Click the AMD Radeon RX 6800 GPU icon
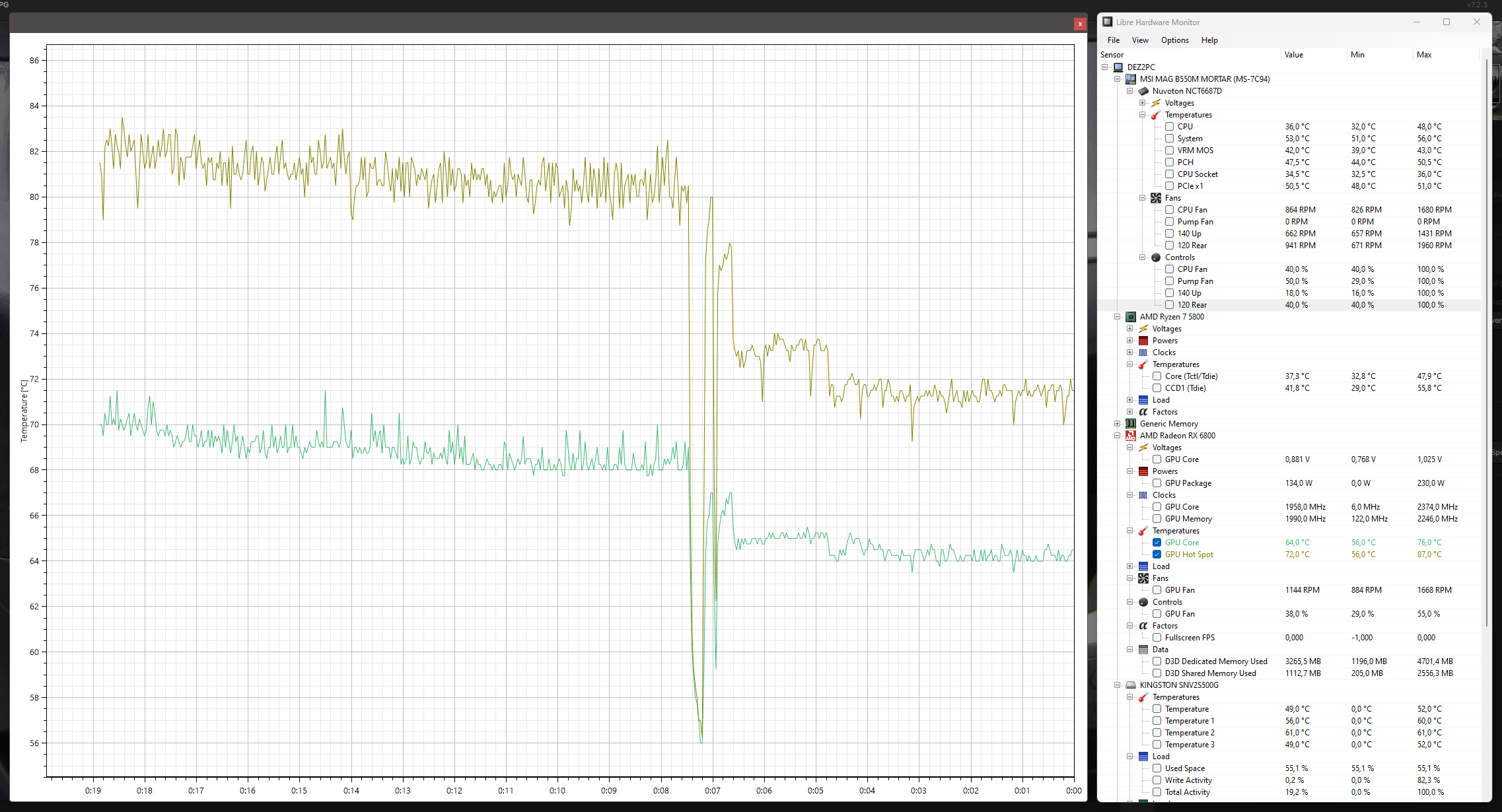Screen dimensions: 1502x812 (x=1131, y=436)
